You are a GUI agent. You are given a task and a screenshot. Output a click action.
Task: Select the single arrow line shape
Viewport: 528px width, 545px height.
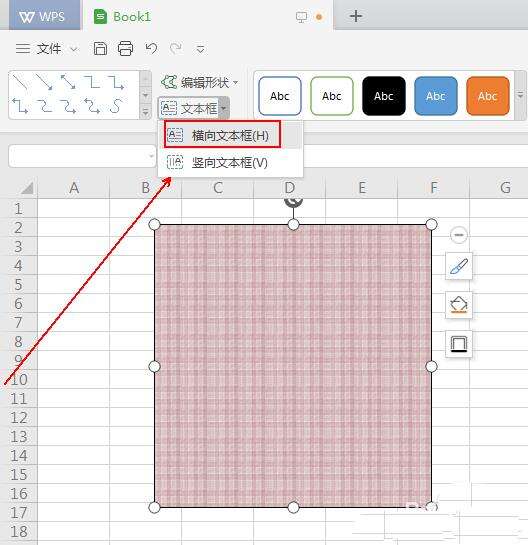click(x=44, y=83)
